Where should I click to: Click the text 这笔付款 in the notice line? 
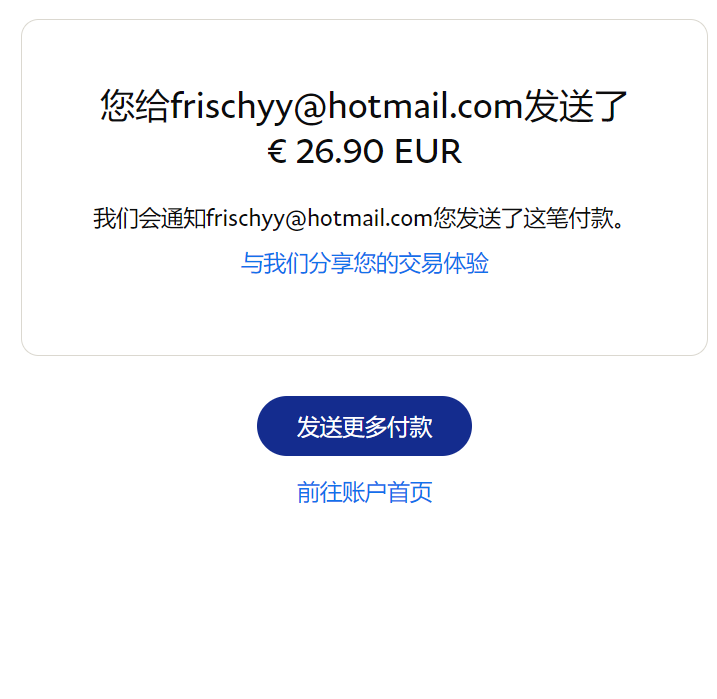(x=568, y=218)
